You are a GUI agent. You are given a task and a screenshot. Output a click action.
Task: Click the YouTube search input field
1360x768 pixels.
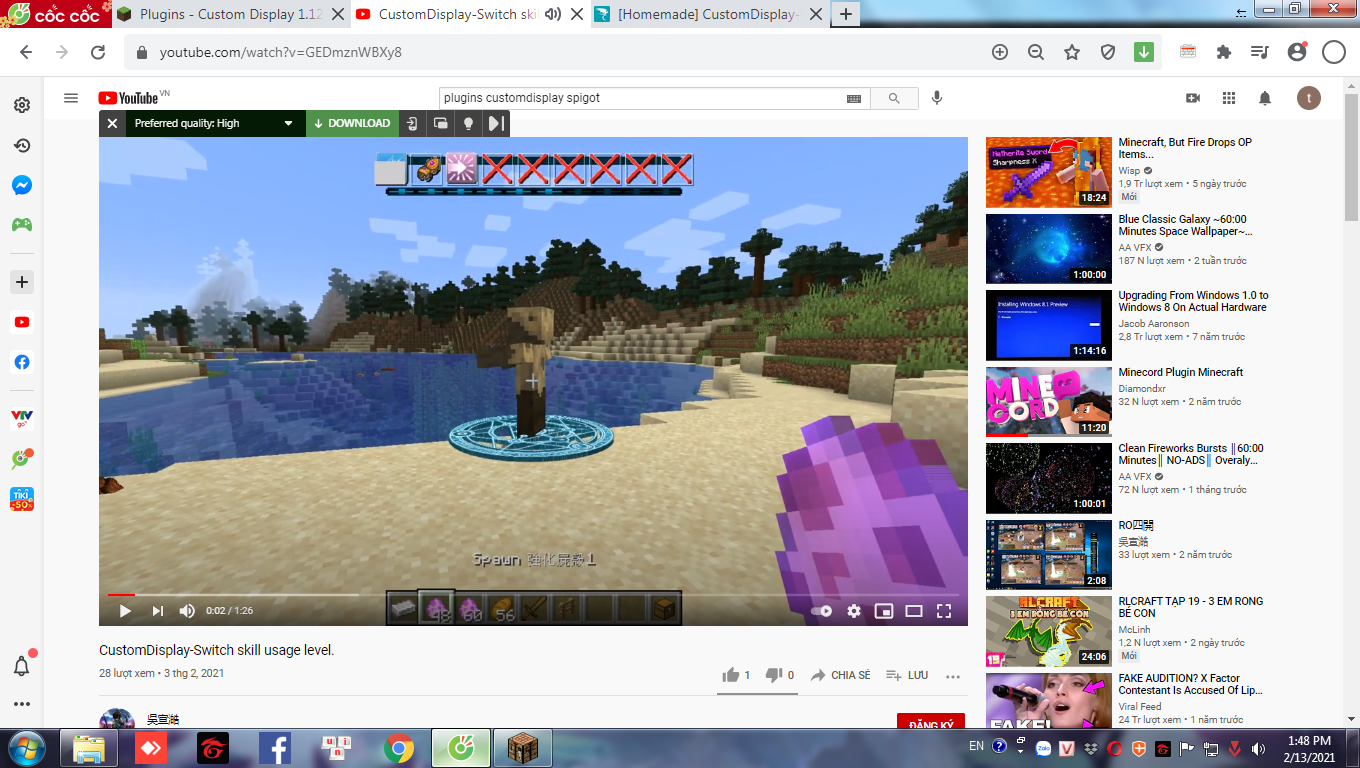(x=655, y=98)
